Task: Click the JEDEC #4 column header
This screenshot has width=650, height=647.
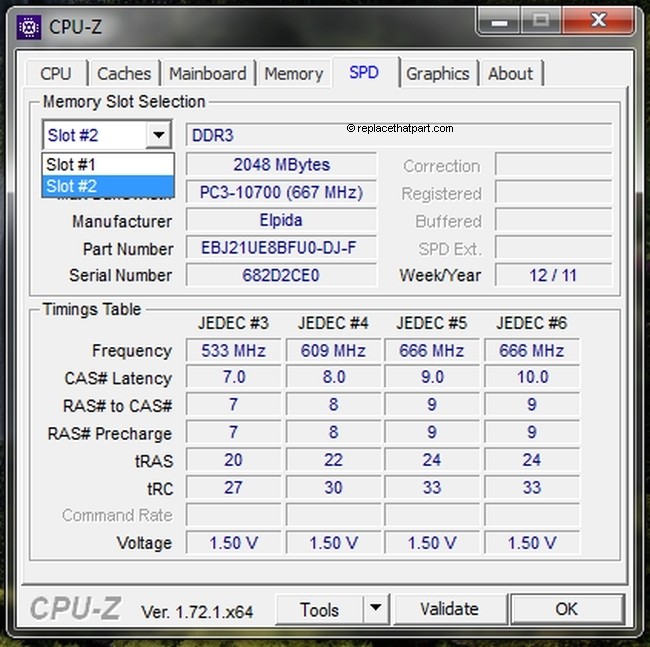Action: coord(333,323)
